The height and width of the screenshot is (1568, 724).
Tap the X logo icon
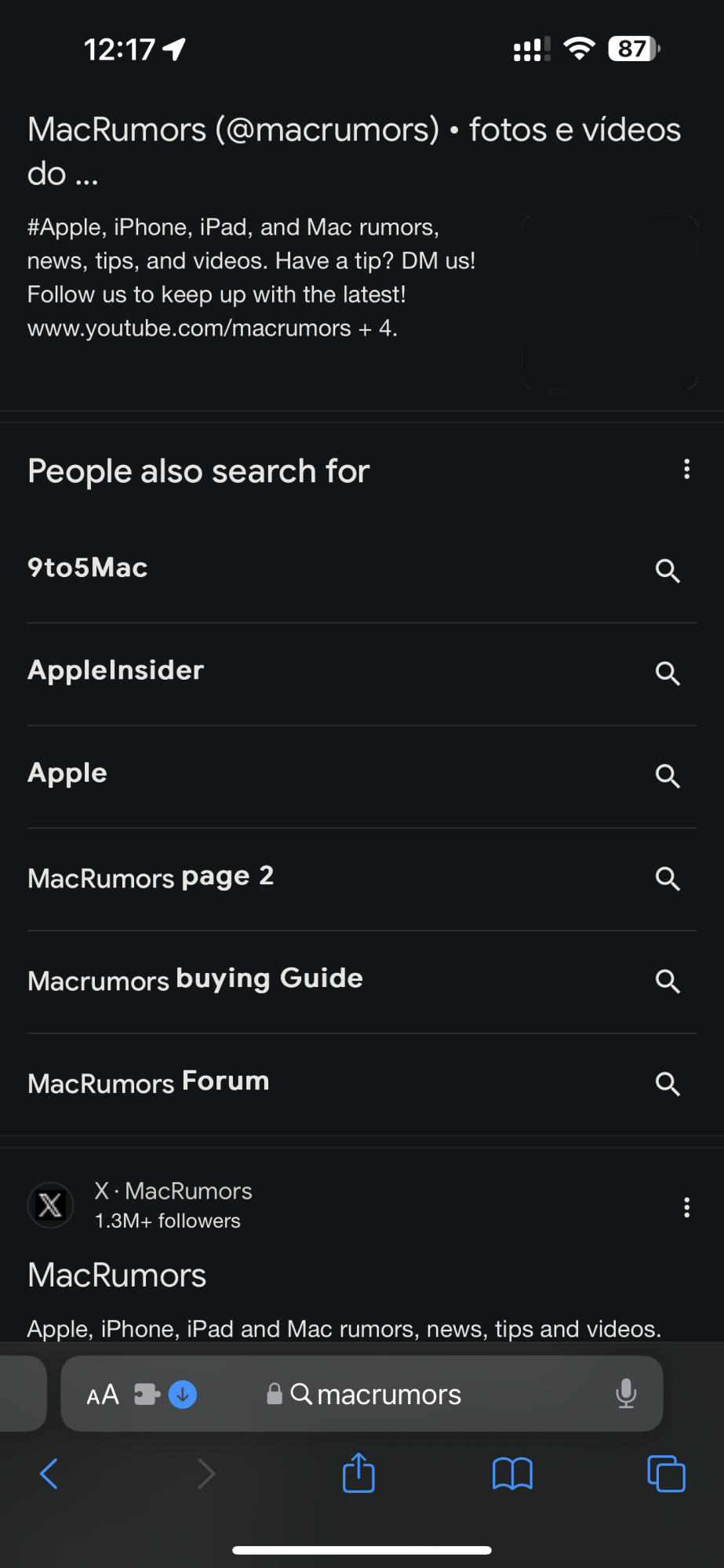[x=51, y=1205]
